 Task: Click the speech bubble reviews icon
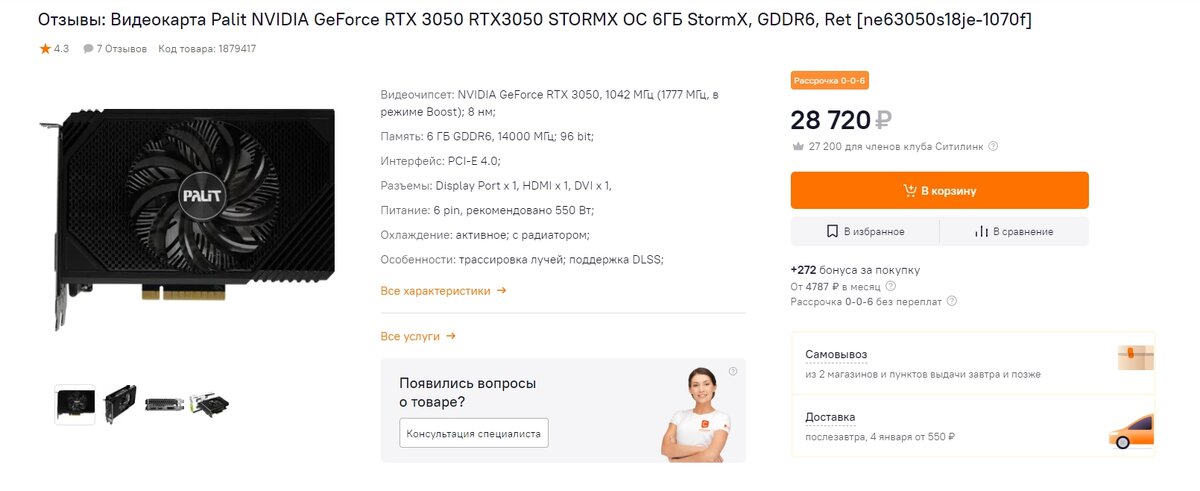tap(88, 48)
